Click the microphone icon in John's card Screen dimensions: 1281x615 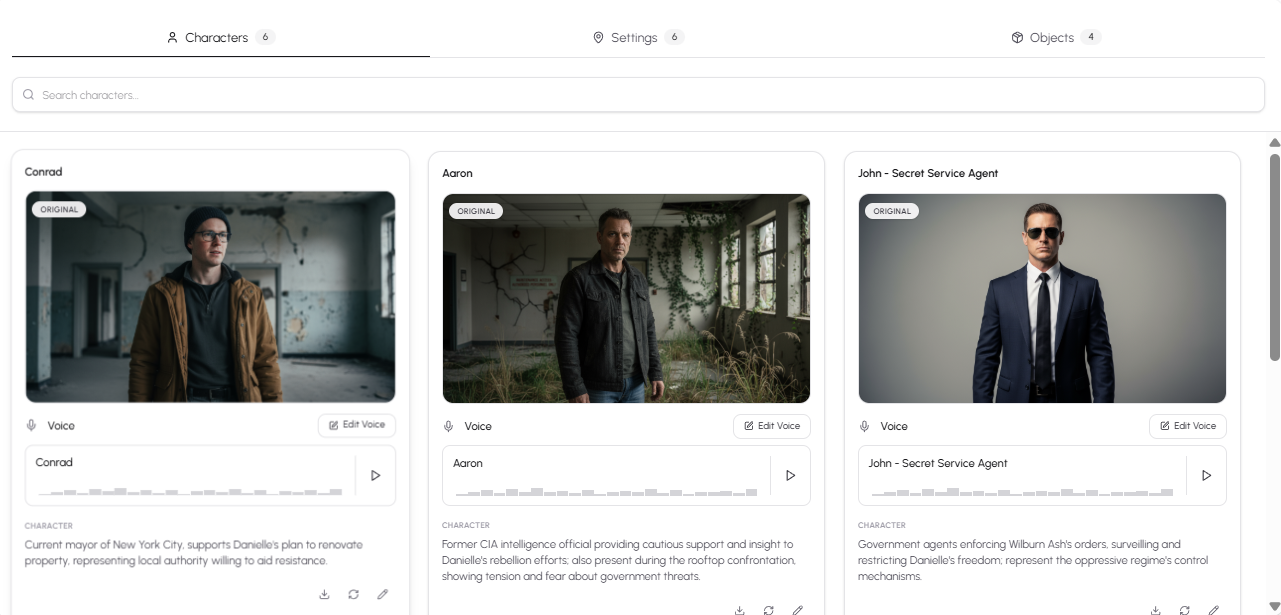[864, 426]
